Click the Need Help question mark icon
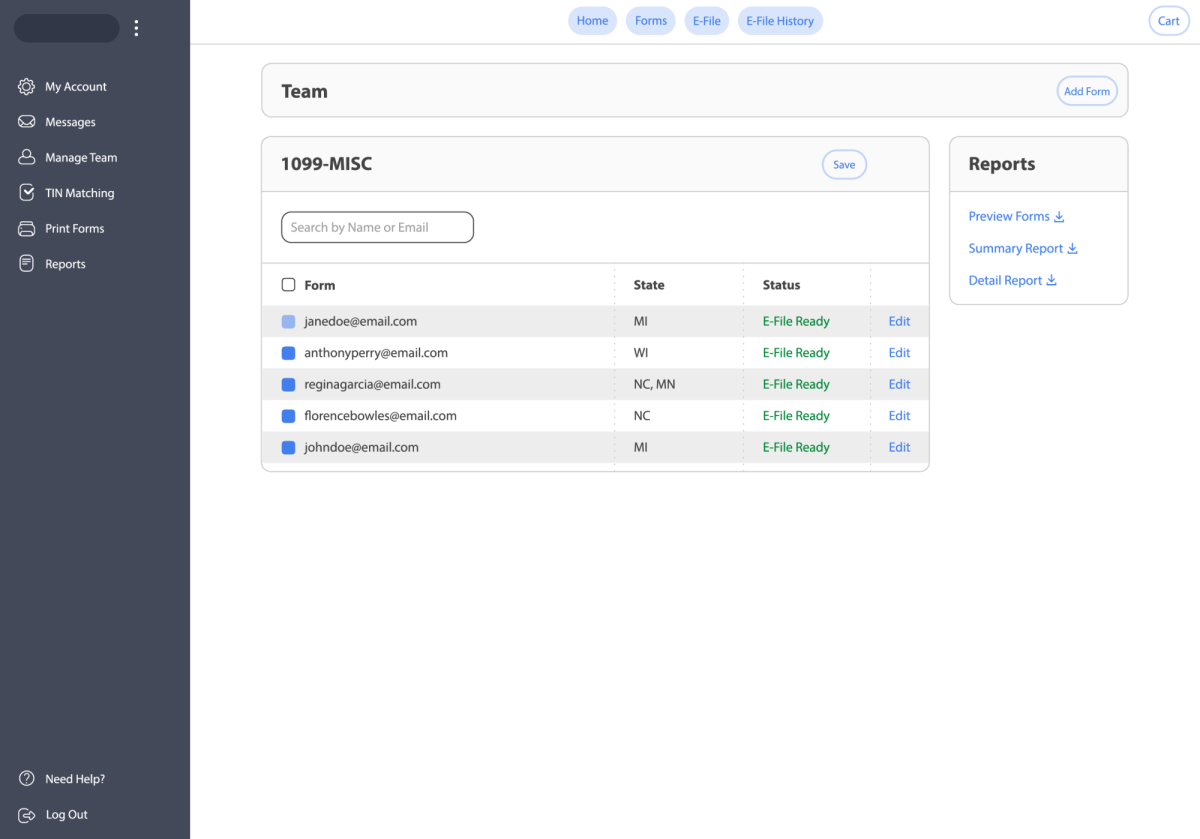This screenshot has height=839, width=1200. [x=27, y=779]
